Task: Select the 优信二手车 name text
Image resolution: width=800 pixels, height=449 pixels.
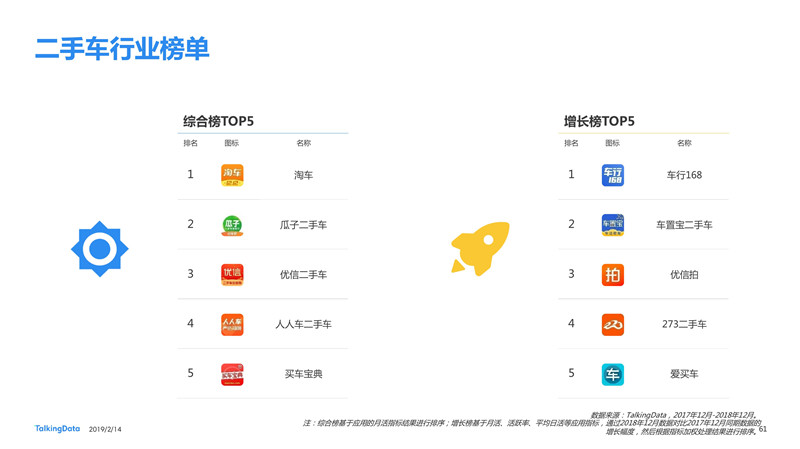Action: pos(304,275)
